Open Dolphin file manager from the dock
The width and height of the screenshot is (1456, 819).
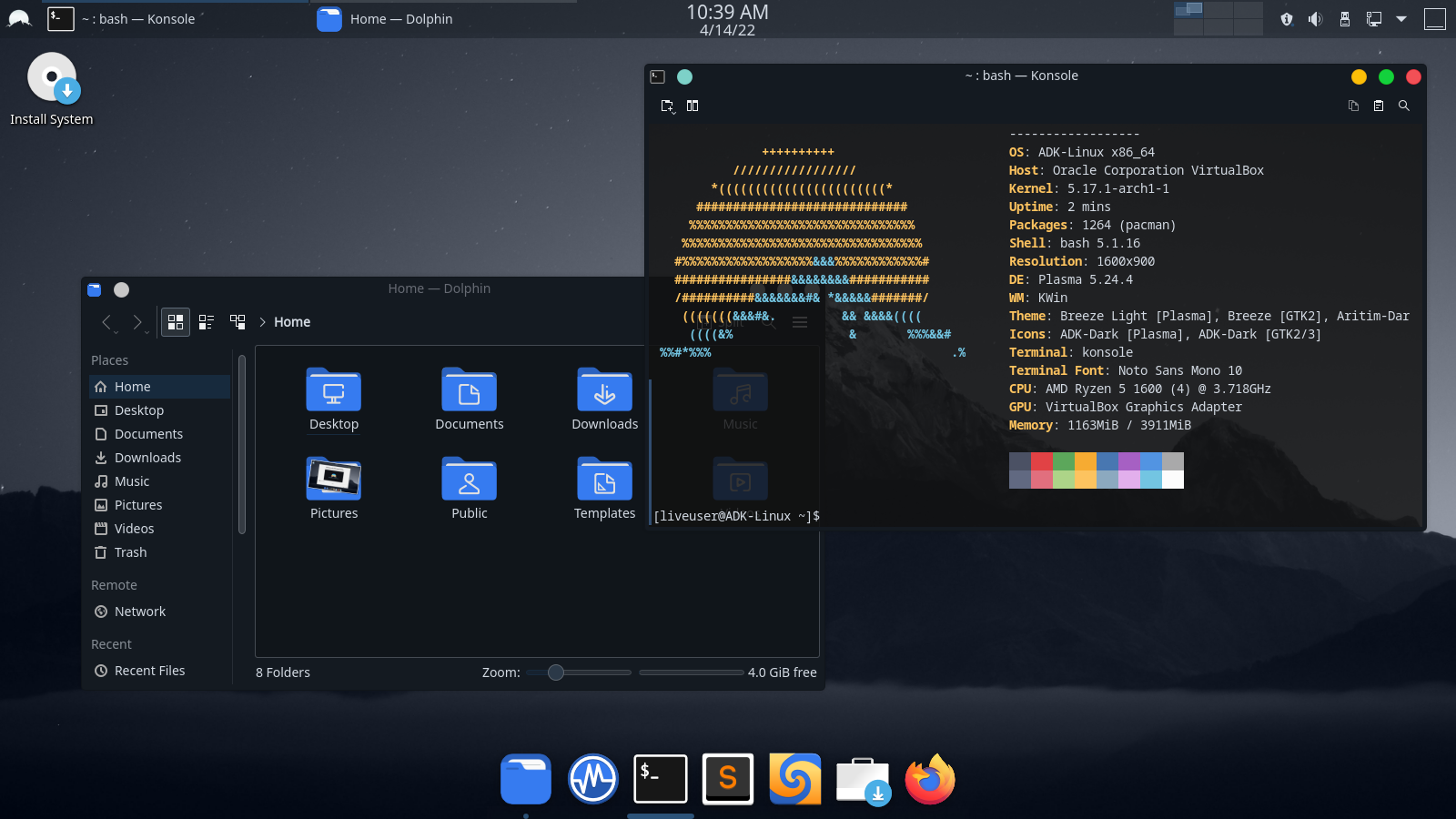(x=526, y=779)
